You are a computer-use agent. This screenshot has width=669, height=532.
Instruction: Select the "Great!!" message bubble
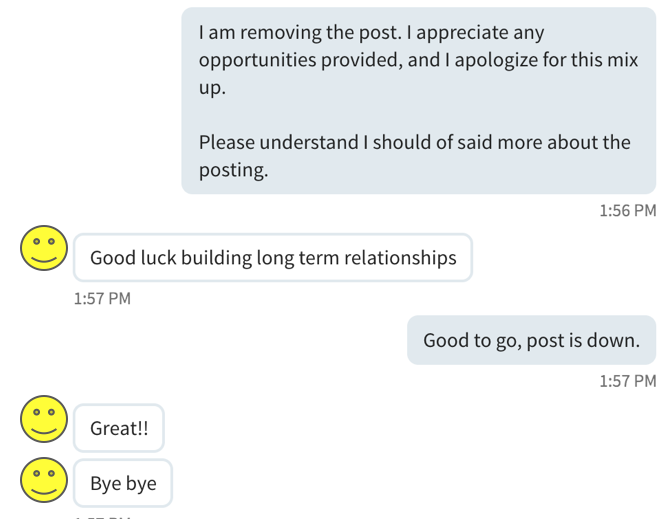(119, 428)
